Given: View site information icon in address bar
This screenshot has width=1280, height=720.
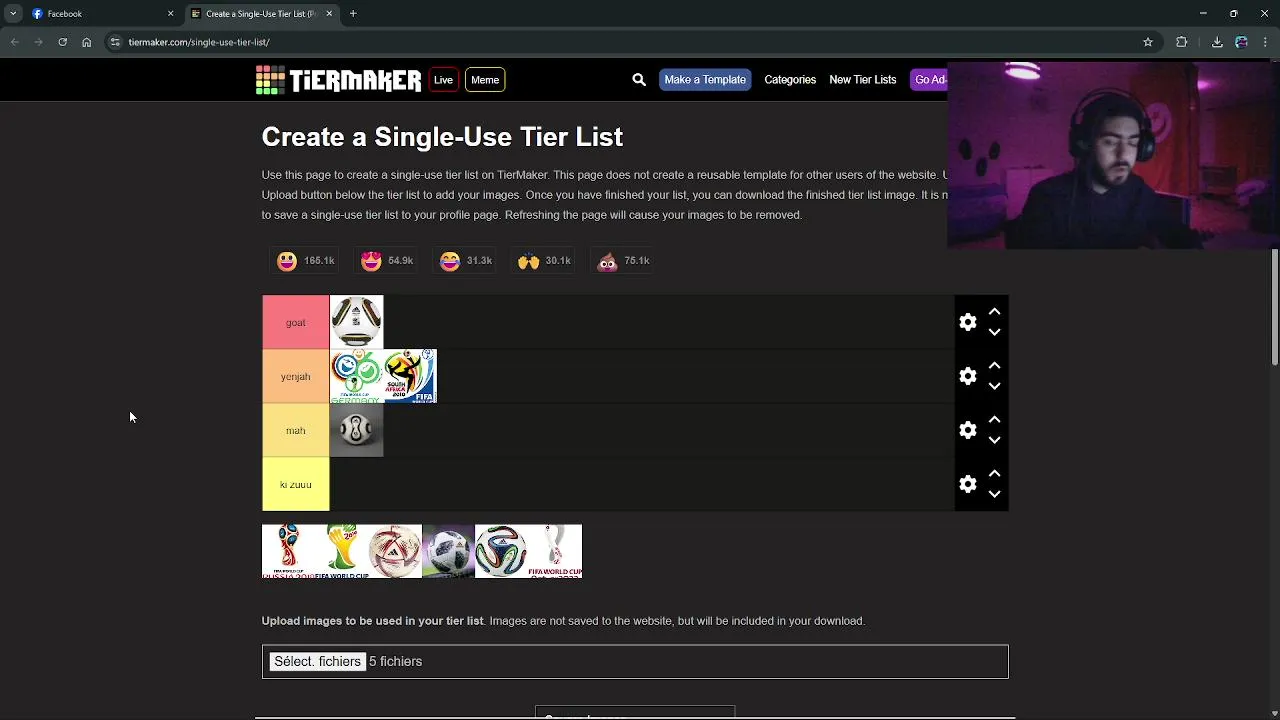Looking at the screenshot, I should 115,42.
